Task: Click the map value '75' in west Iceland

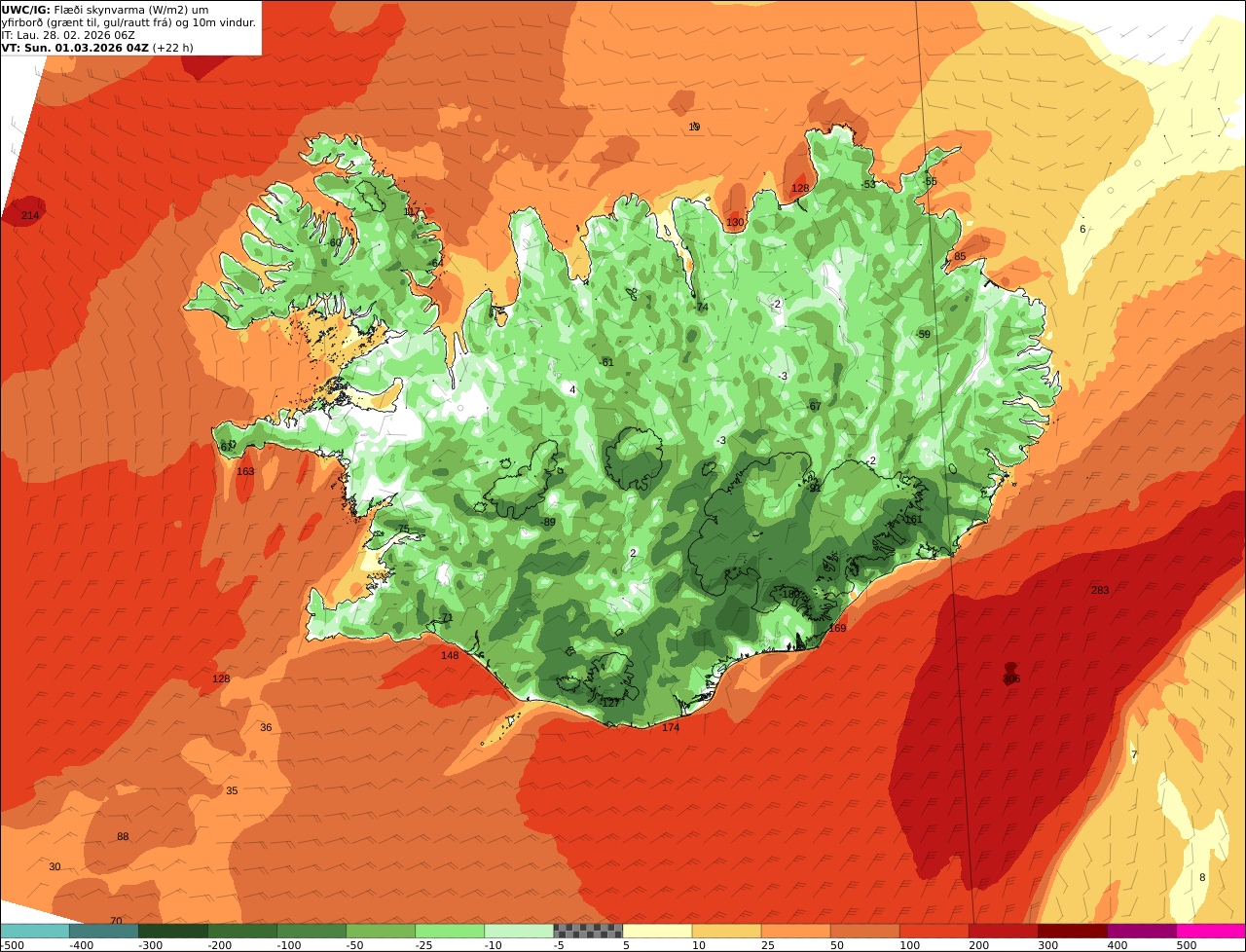Action: click(x=403, y=530)
